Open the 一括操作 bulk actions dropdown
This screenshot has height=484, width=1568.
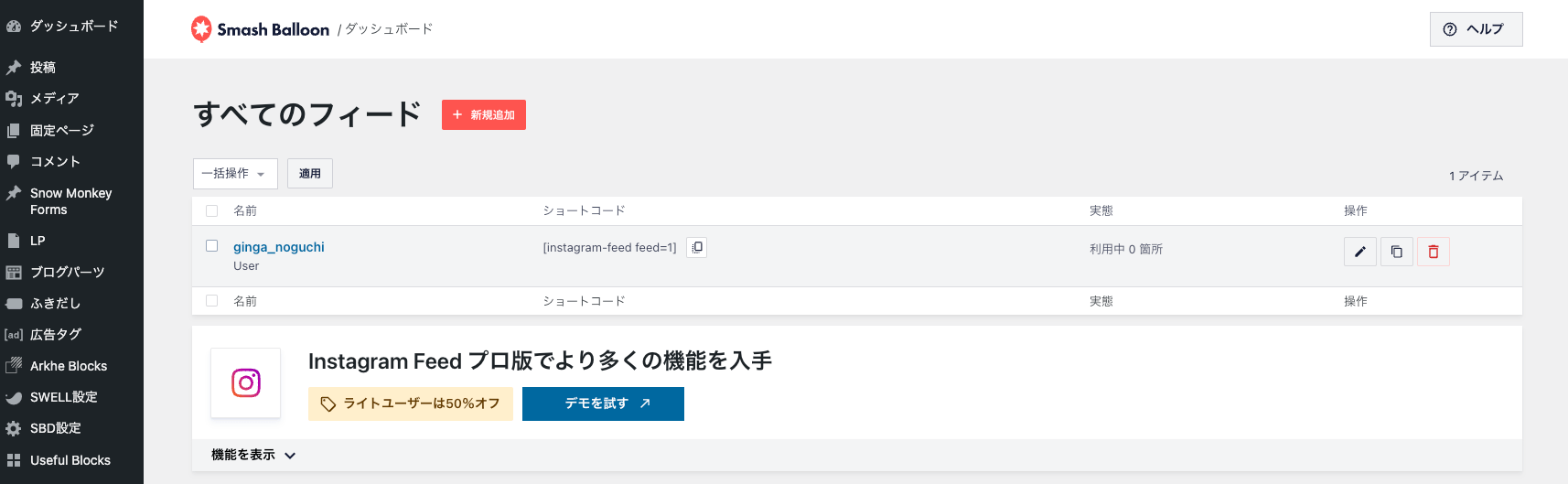(x=235, y=174)
